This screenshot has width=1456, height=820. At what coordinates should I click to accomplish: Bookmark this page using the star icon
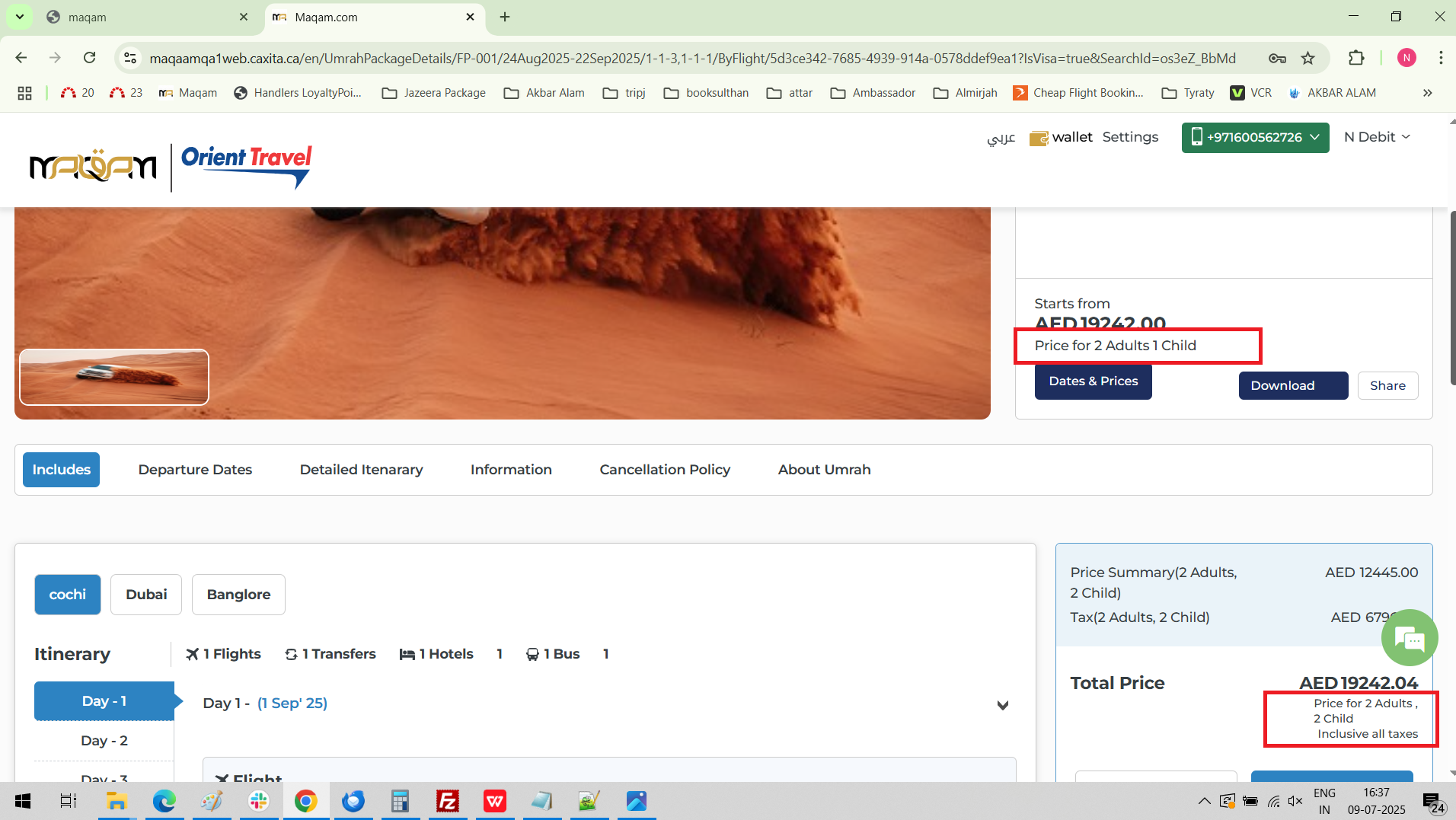1308,58
